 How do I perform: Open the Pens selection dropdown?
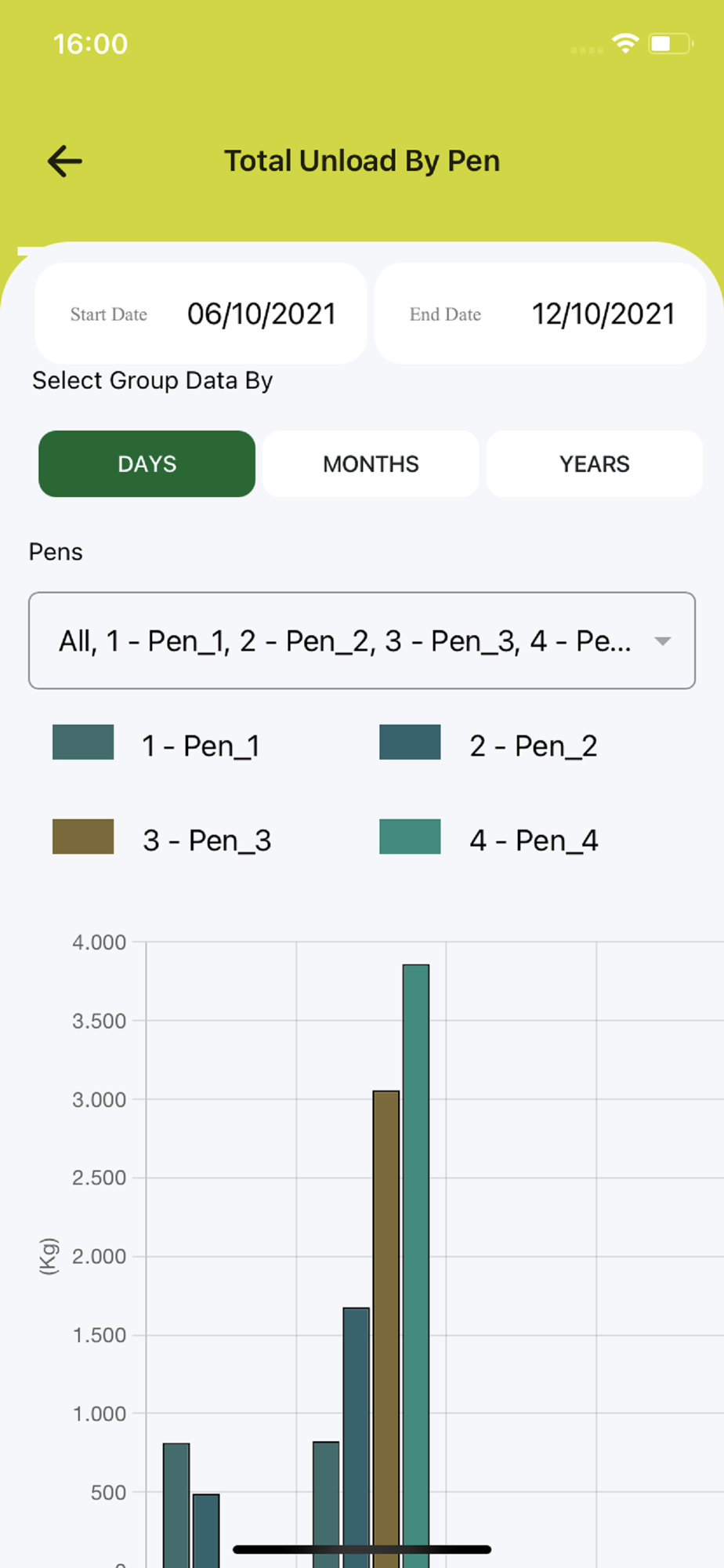coord(345,641)
